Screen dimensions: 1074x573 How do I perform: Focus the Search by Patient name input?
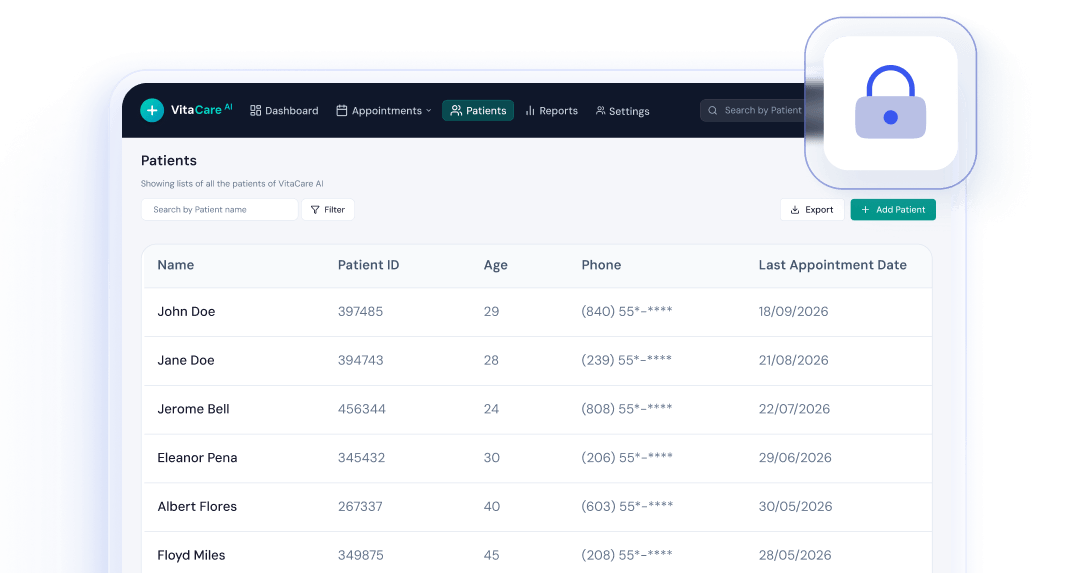pos(219,209)
